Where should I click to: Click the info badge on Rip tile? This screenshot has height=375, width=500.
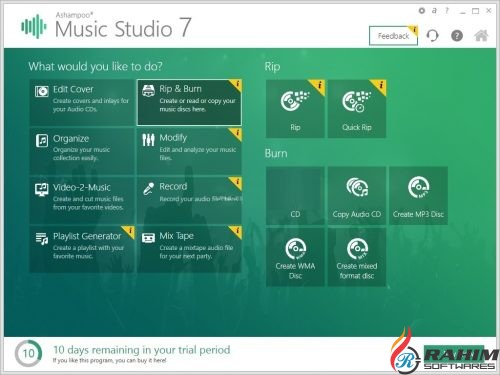[318, 86]
